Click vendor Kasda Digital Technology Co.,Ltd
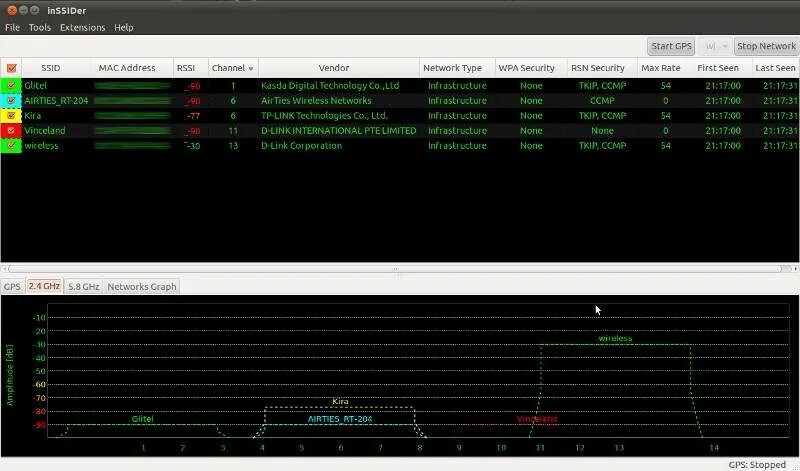This screenshot has width=800, height=471. pyautogui.click(x=330, y=86)
